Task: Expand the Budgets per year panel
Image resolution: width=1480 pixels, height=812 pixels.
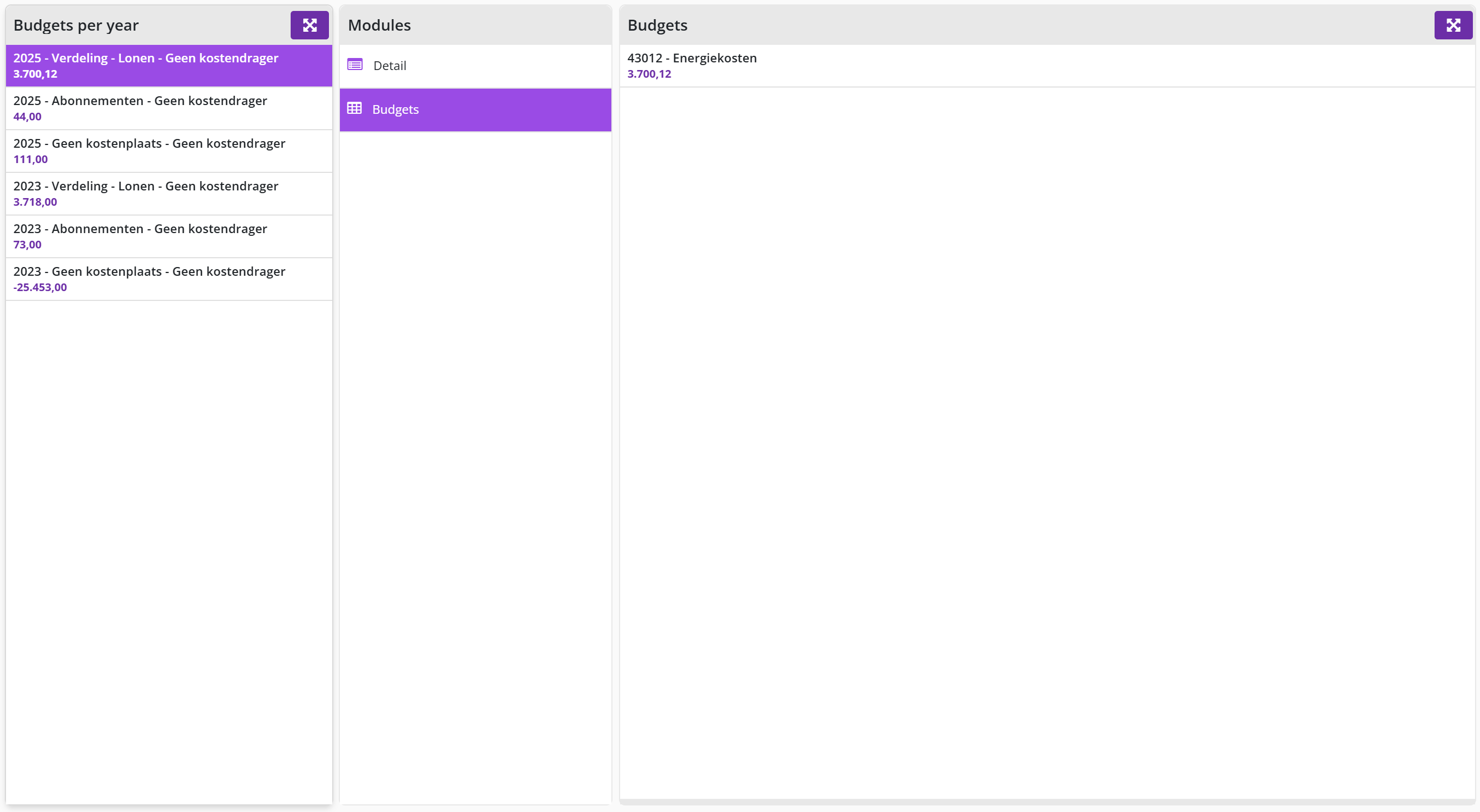Action: tap(309, 25)
